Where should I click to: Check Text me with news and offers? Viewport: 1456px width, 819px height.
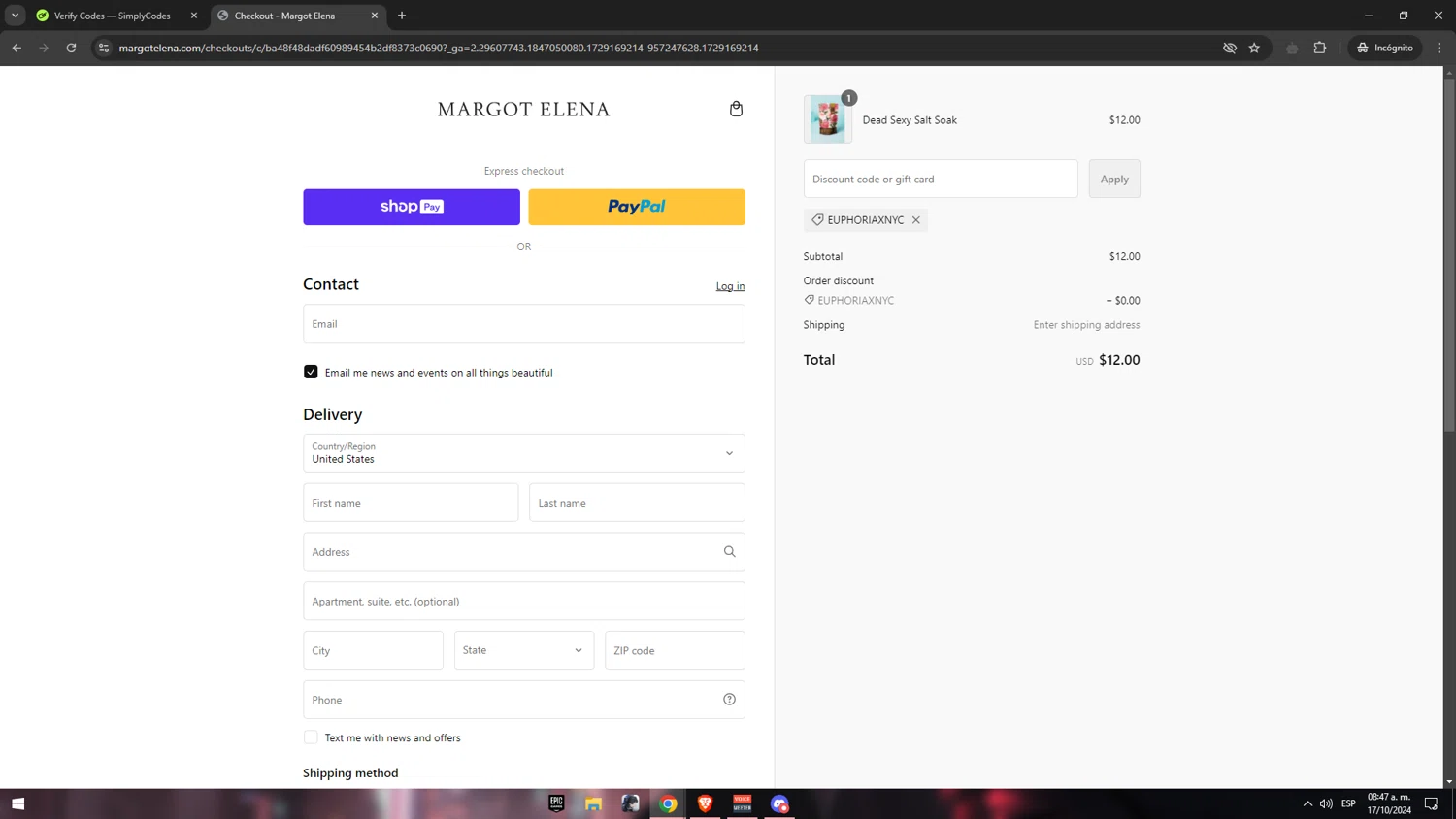[311, 737]
